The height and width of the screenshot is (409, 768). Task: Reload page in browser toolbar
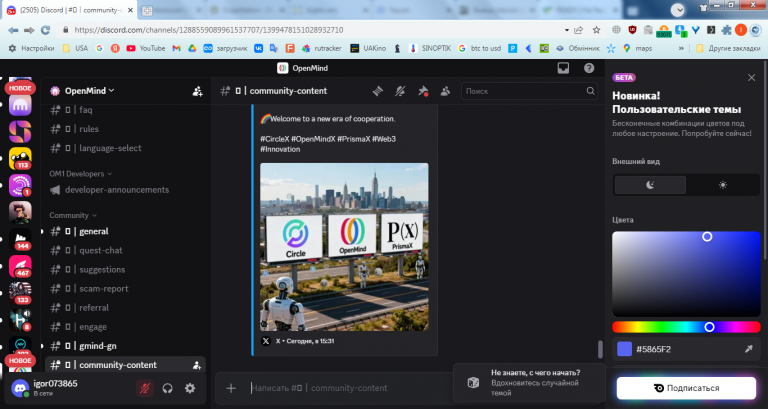point(46,30)
